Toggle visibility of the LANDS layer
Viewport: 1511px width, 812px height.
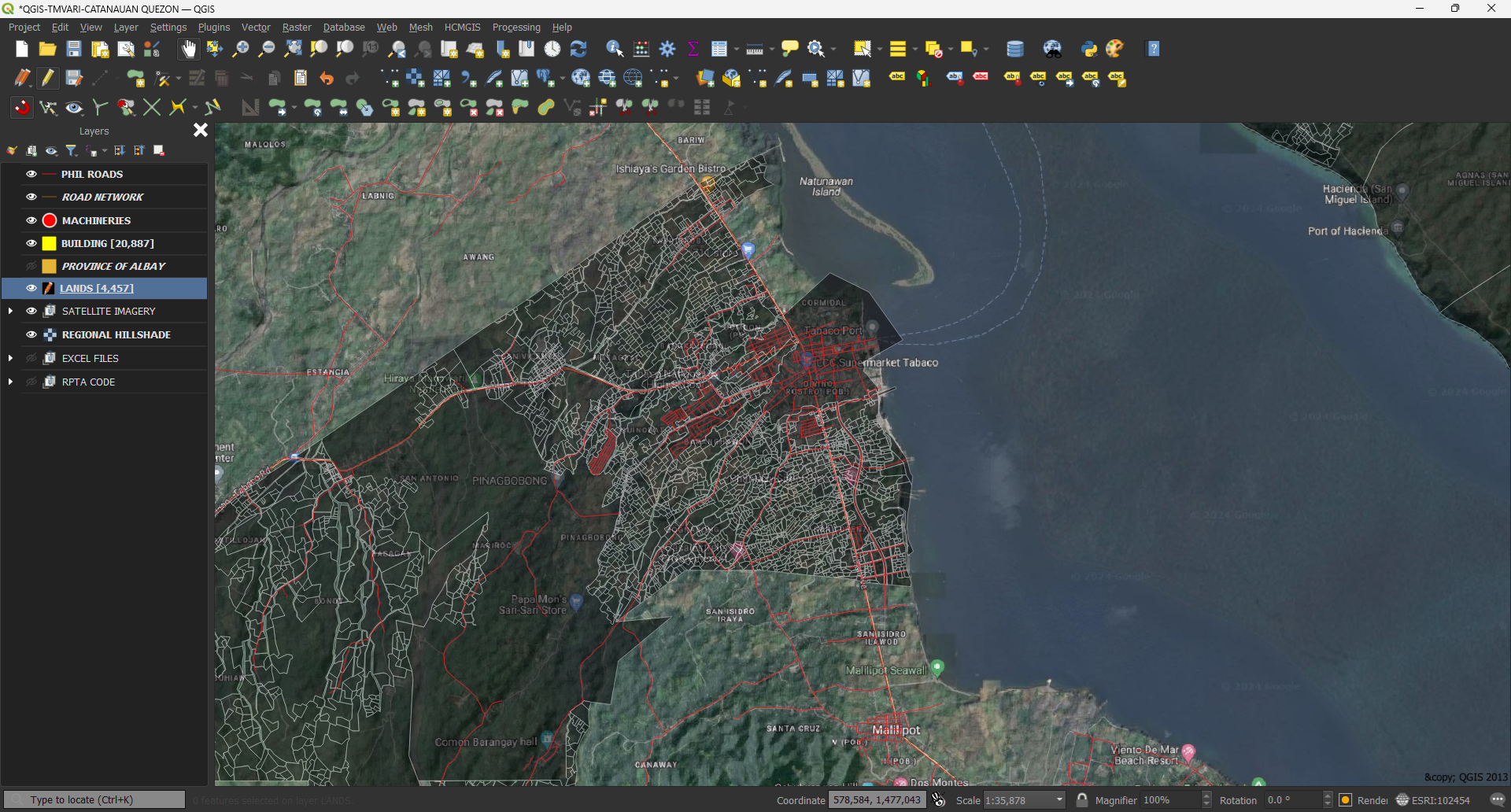tap(31, 288)
